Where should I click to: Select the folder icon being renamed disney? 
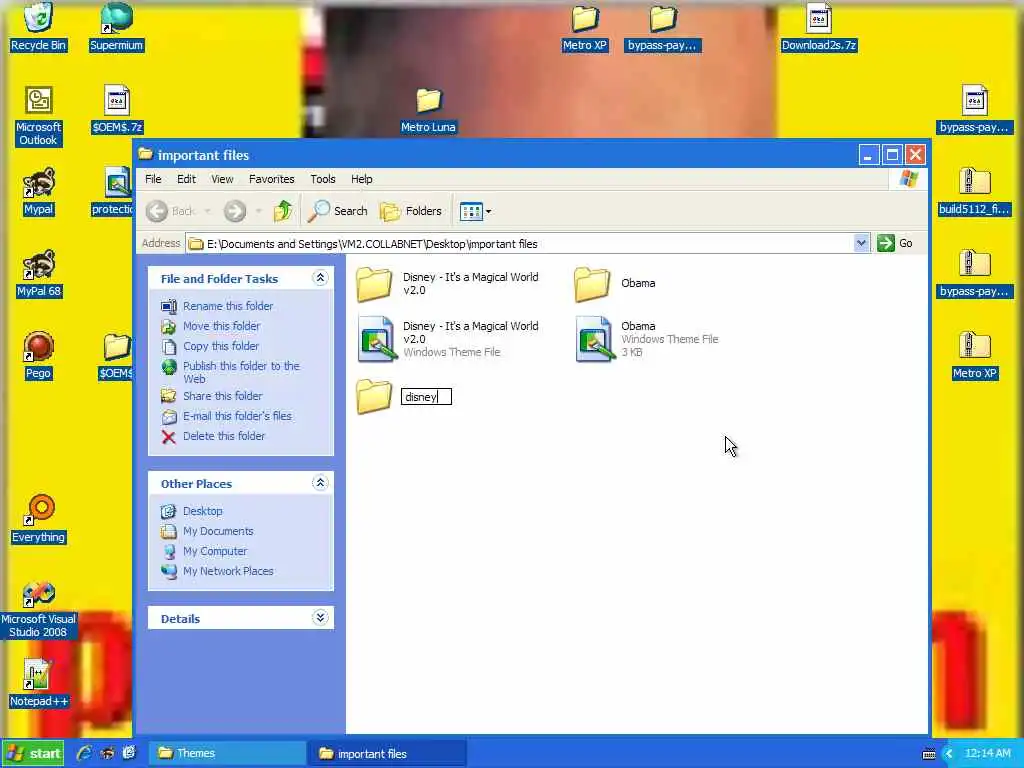374,396
